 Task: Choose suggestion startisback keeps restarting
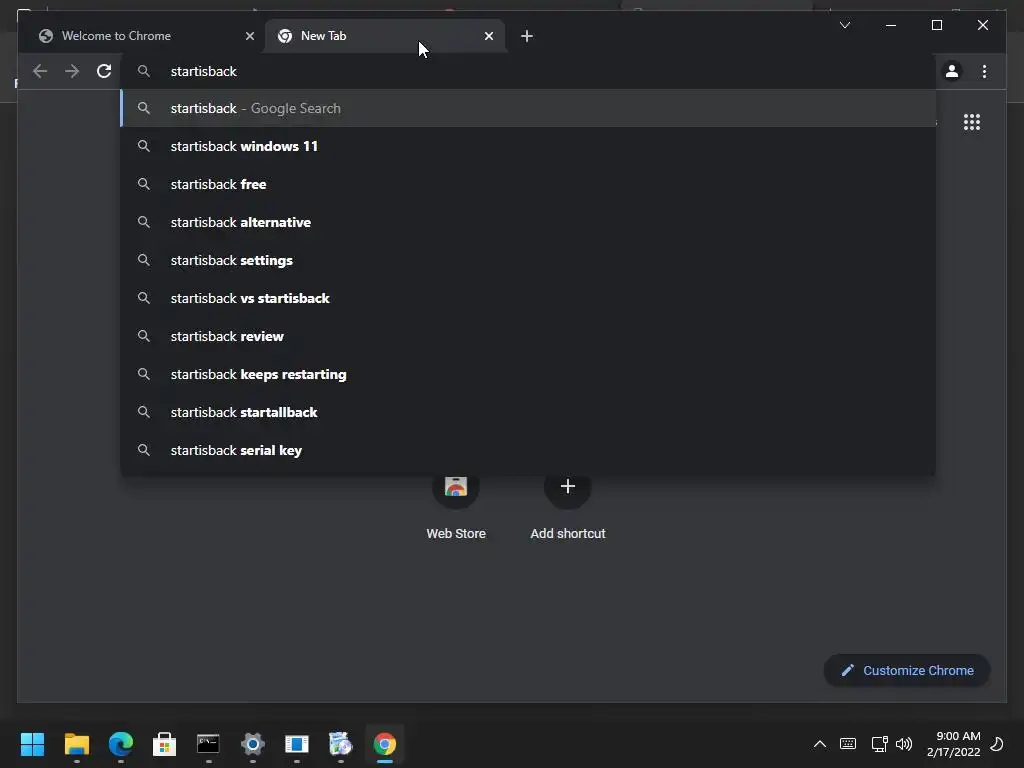click(x=528, y=374)
